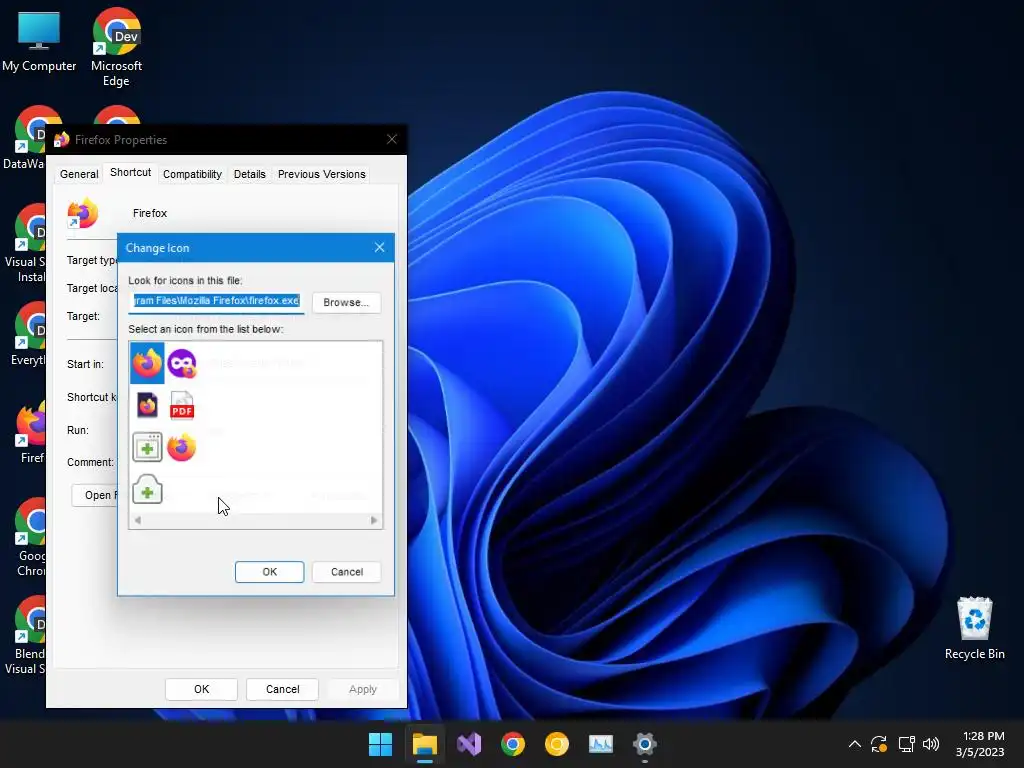This screenshot has width=1024, height=768.
Task: Choose the purple private browsing mask icon
Action: coord(182,363)
